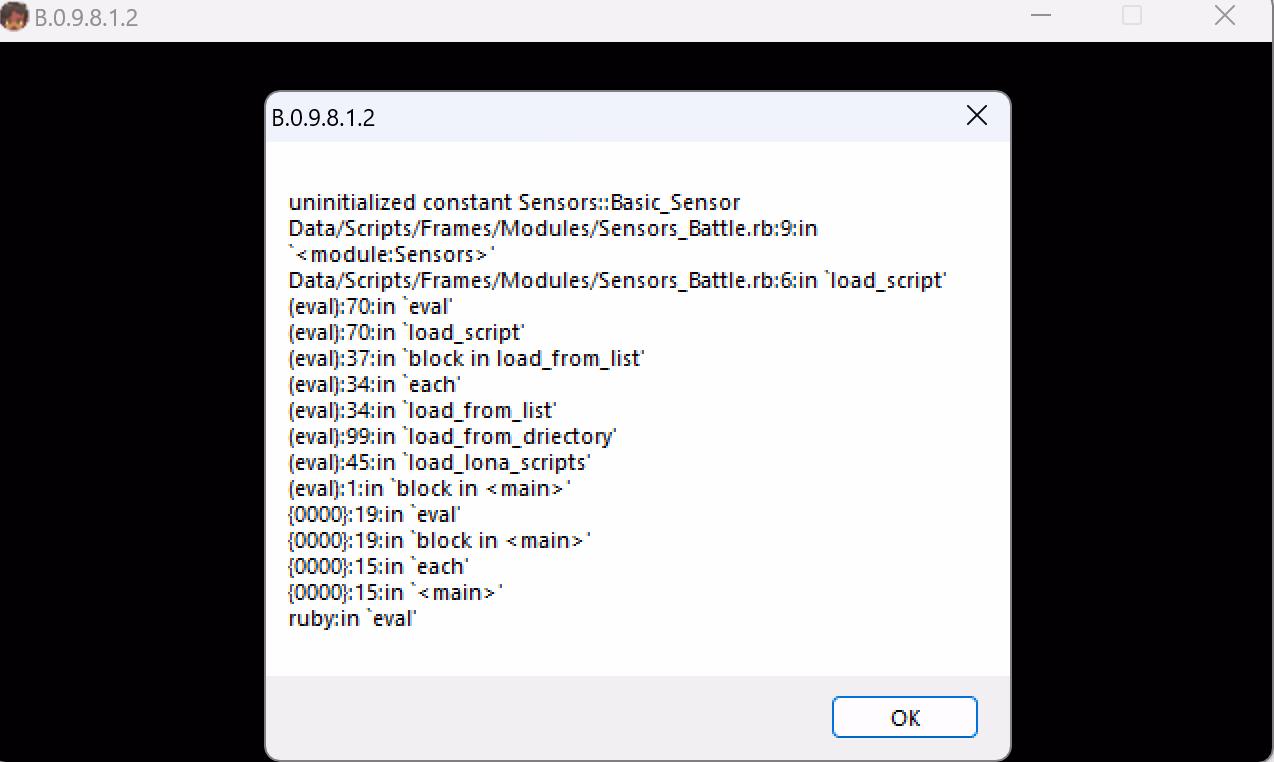Minimize the main game window
This screenshot has height=762, width=1274.
[1041, 16]
